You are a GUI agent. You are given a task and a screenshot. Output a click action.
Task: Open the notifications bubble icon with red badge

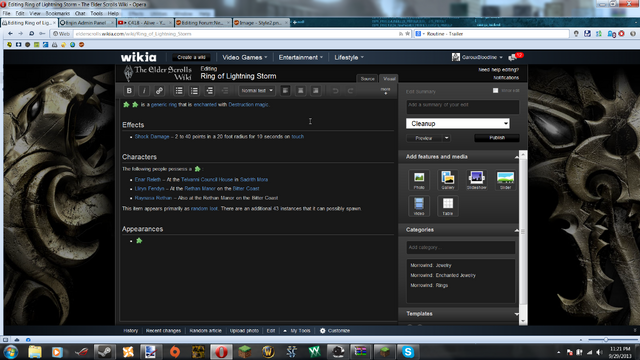coord(516,56)
